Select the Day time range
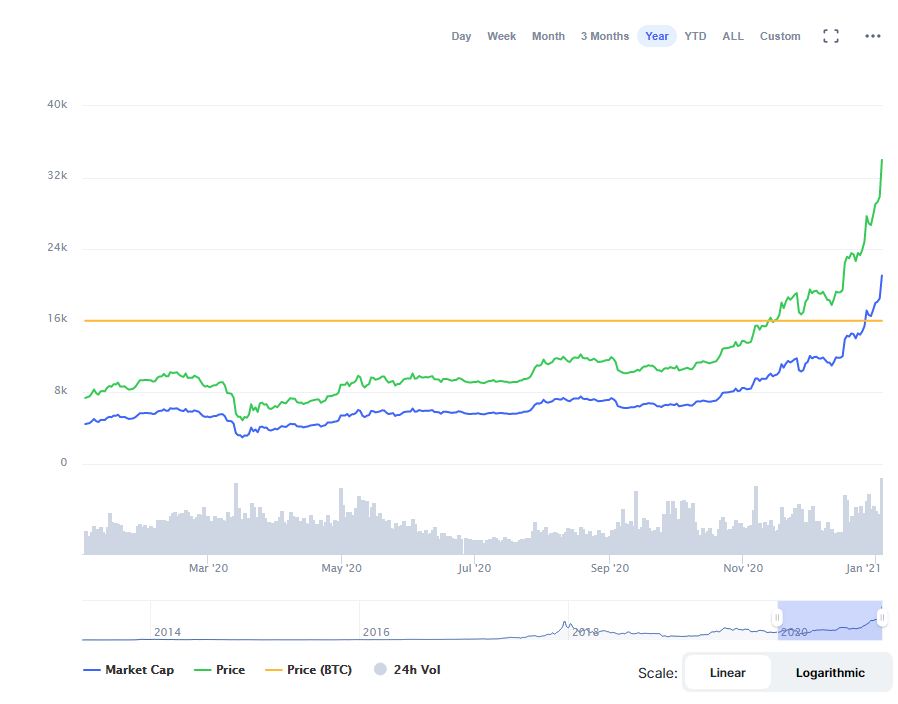This screenshot has width=898, height=704. click(461, 36)
